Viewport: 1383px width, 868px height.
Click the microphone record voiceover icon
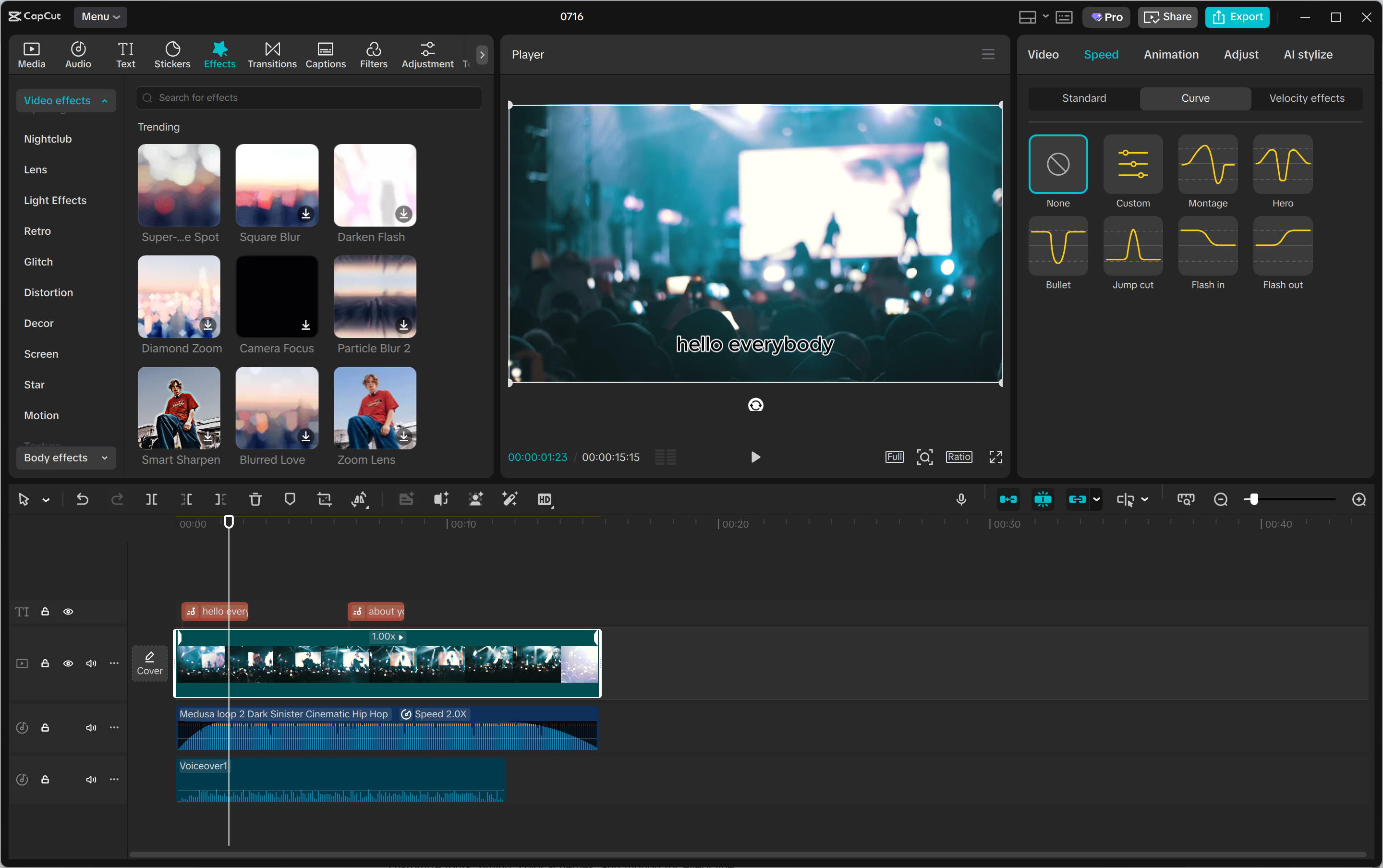tap(961, 499)
